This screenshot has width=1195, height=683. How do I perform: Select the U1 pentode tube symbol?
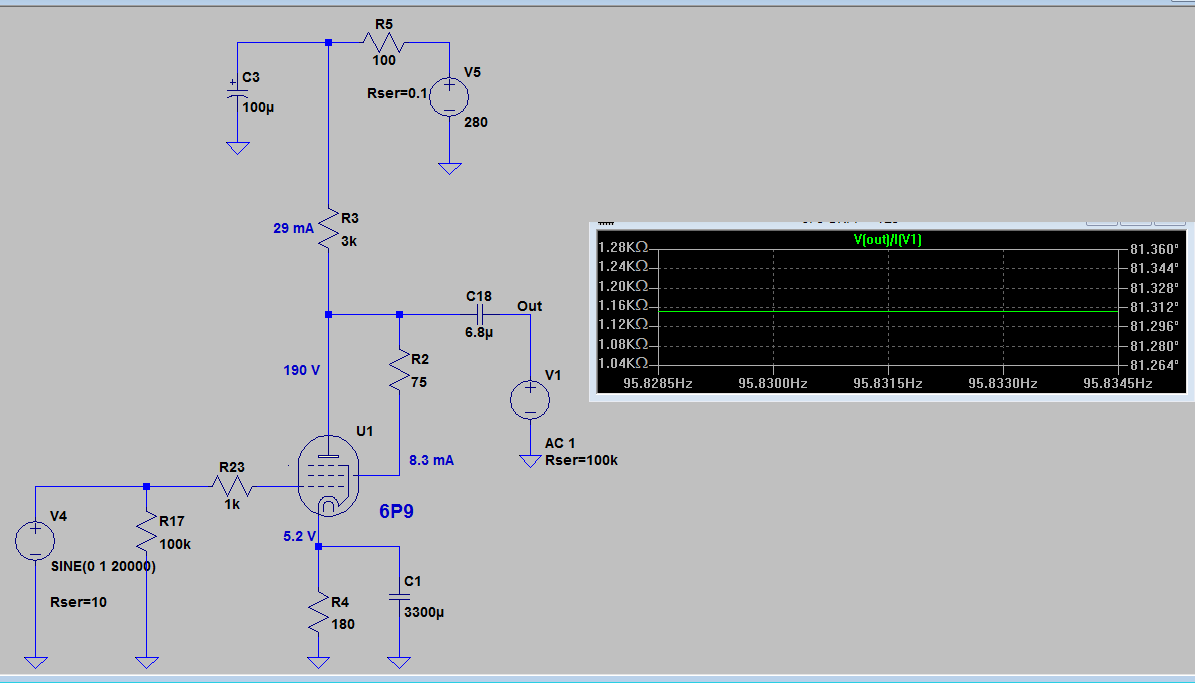tap(328, 476)
